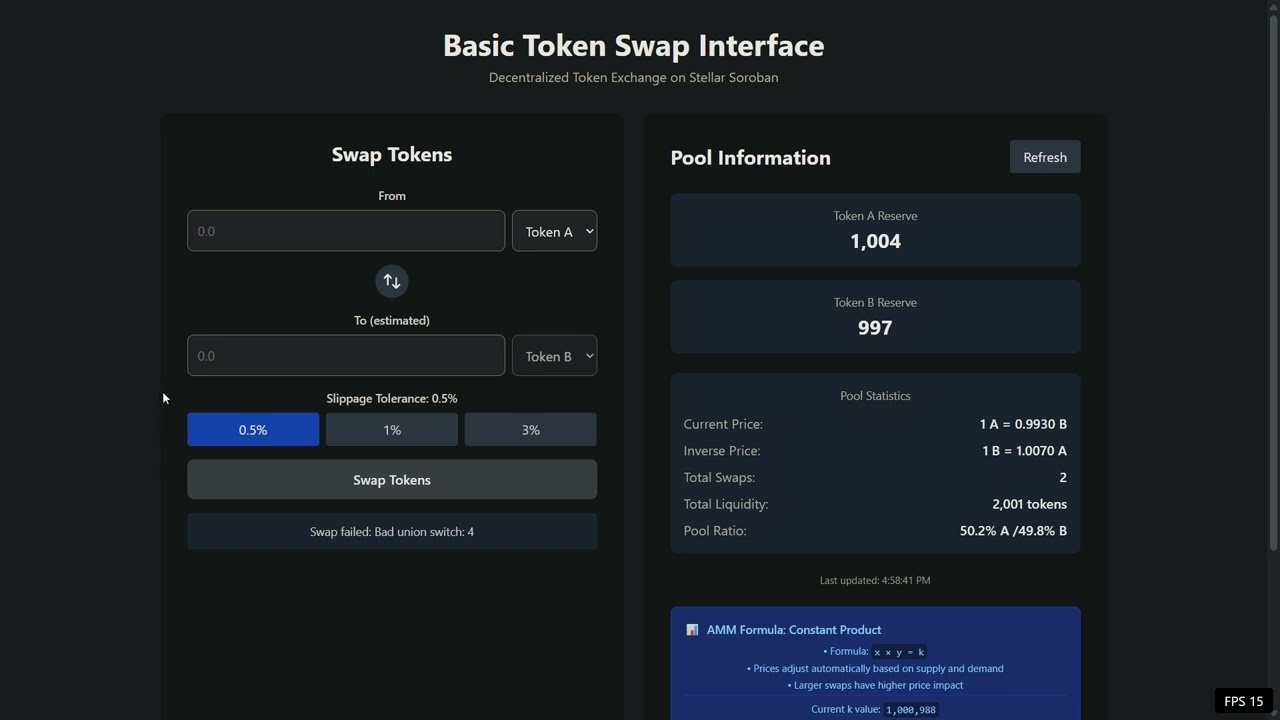Click the 'AMM Formula: Constant Product' heading
Screen dimensions: 1280x720
click(x=794, y=630)
